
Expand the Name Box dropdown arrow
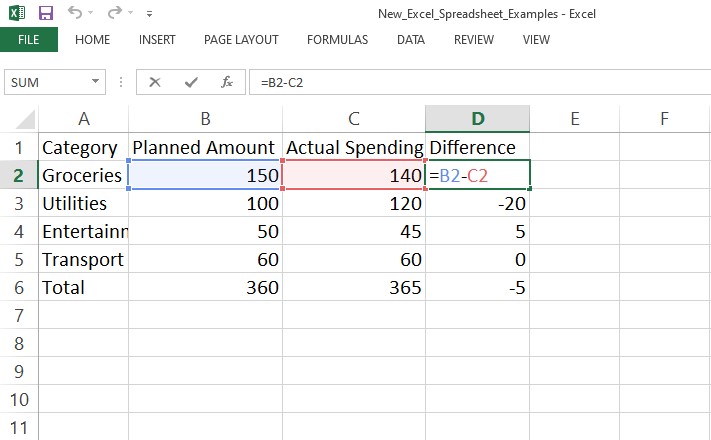(x=96, y=82)
